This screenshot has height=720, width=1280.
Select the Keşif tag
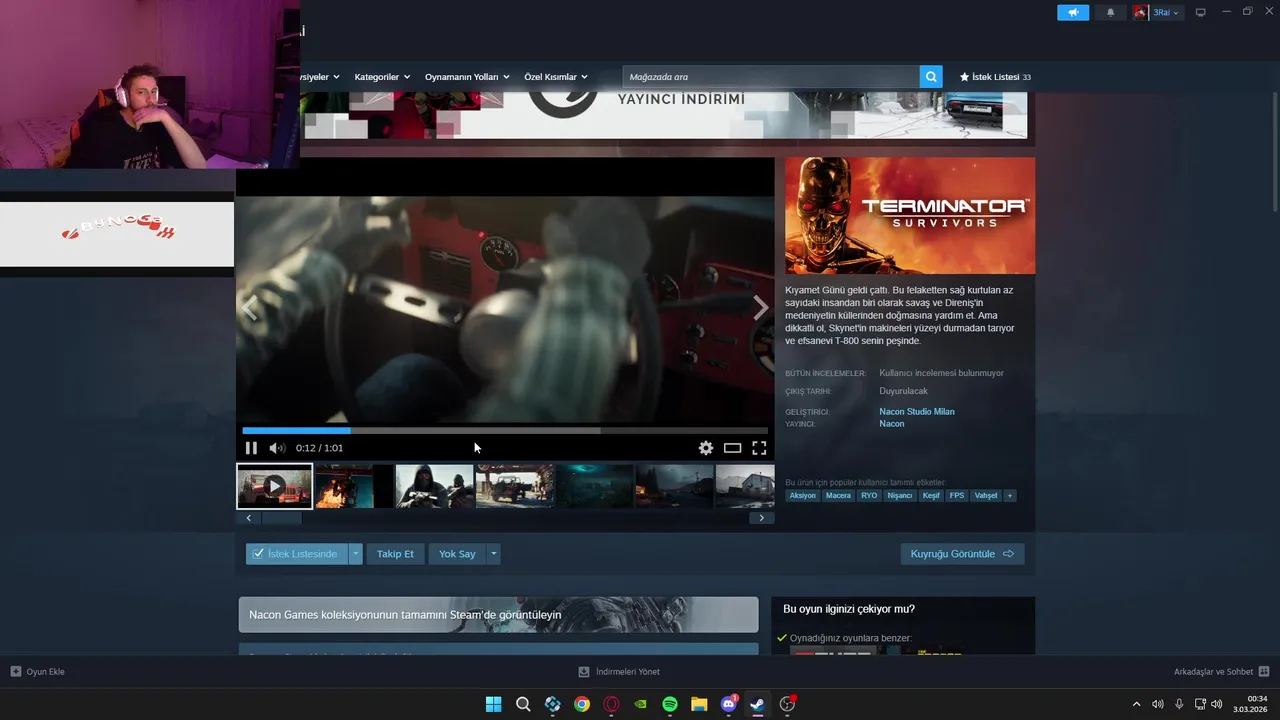point(931,496)
